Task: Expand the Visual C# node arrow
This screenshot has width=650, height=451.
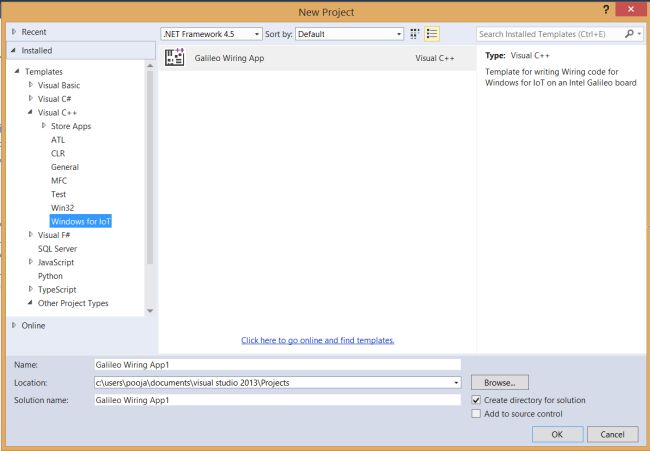Action: tap(31, 99)
